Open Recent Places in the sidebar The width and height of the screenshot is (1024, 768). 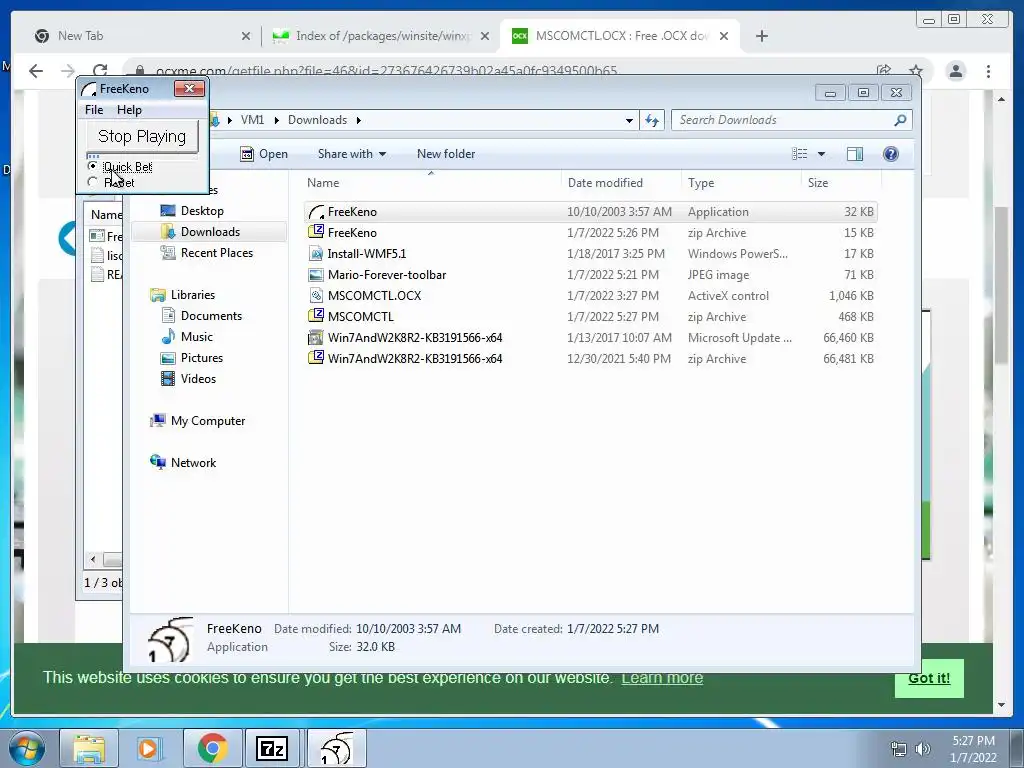point(206,253)
